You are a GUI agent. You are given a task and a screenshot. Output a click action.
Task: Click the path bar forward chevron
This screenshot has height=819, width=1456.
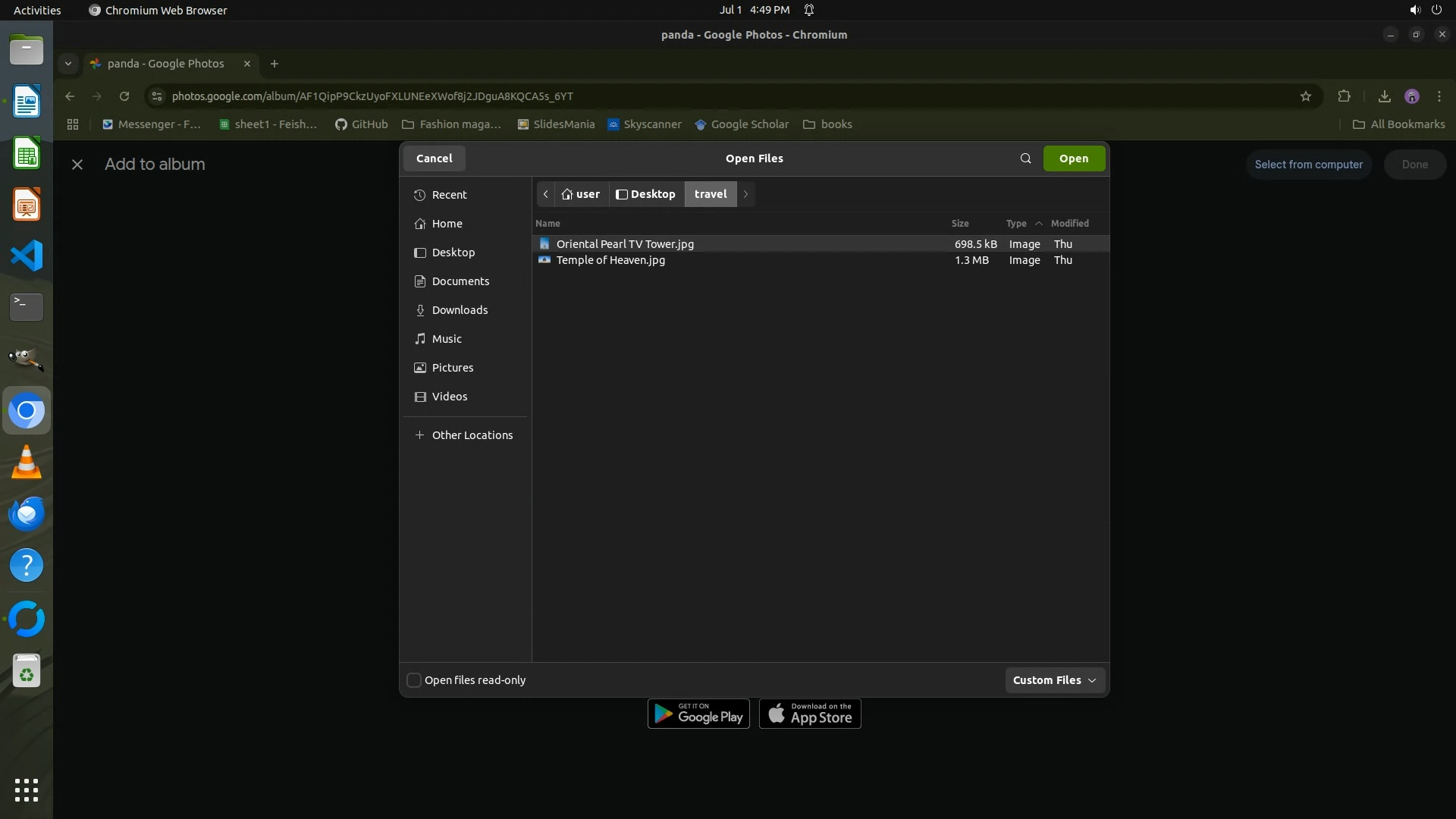pyautogui.click(x=745, y=194)
